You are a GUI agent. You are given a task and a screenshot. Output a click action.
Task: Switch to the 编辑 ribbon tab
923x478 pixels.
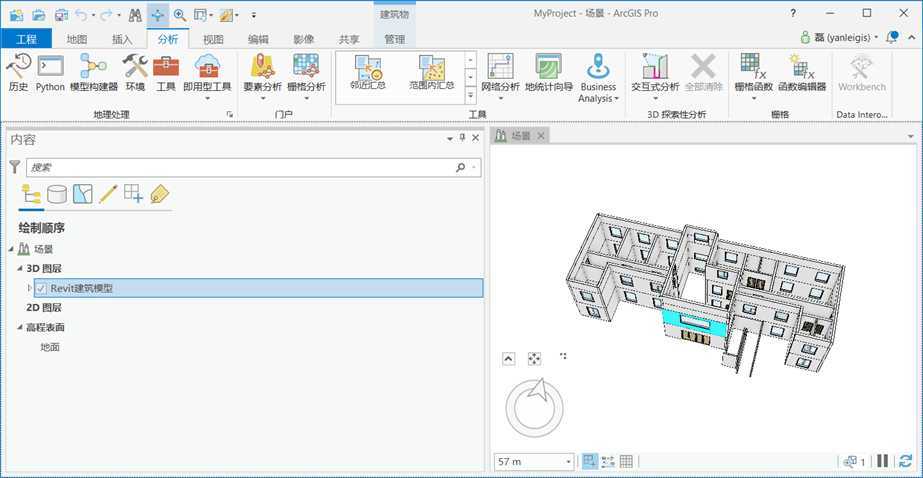click(x=258, y=39)
